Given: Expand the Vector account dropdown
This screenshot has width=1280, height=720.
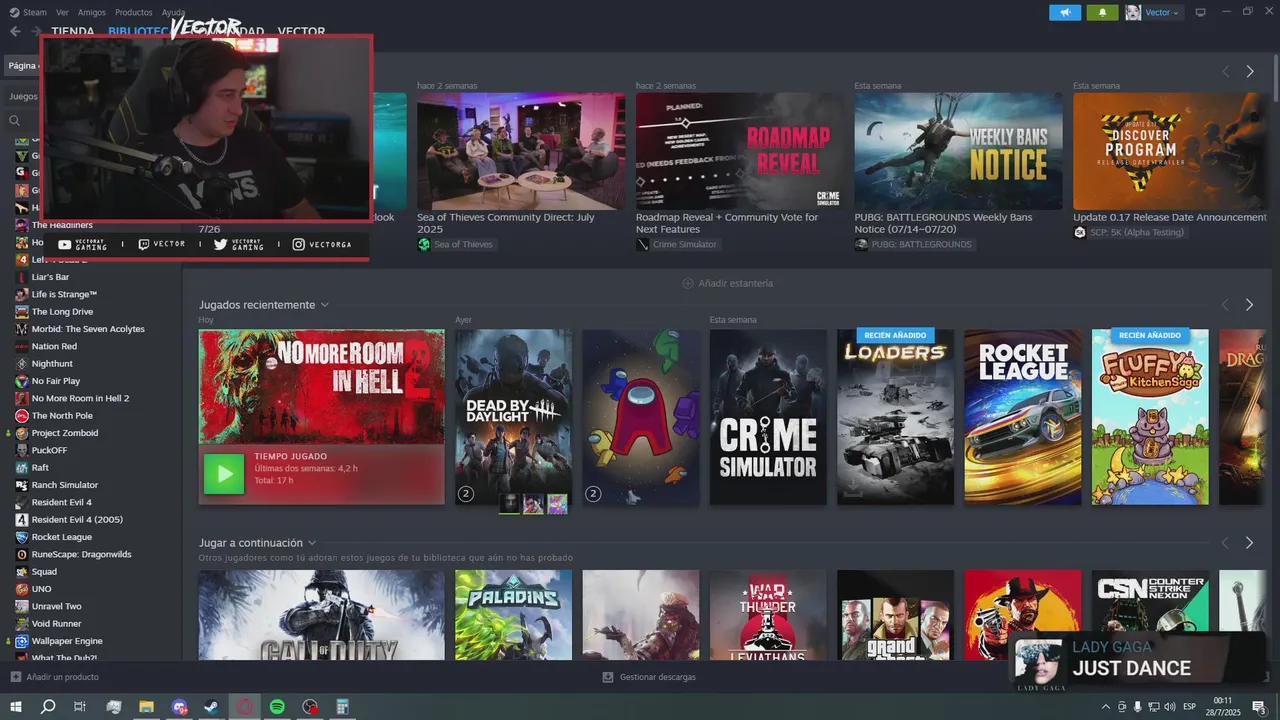Looking at the screenshot, I should pyautogui.click(x=1176, y=13).
